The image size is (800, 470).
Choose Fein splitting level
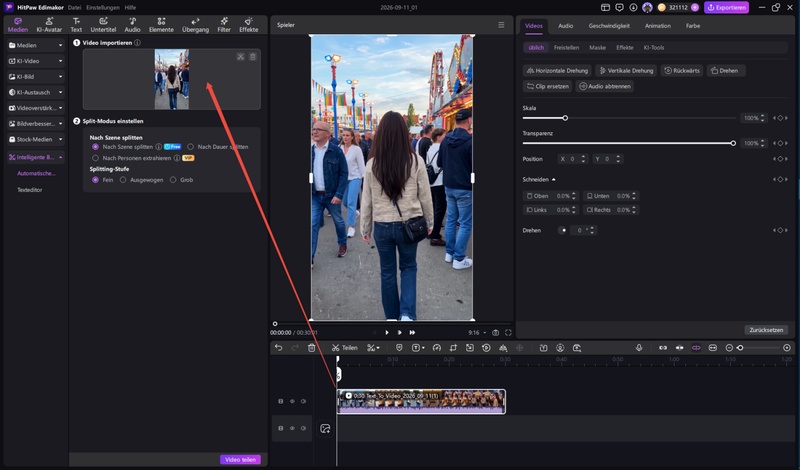(x=95, y=180)
